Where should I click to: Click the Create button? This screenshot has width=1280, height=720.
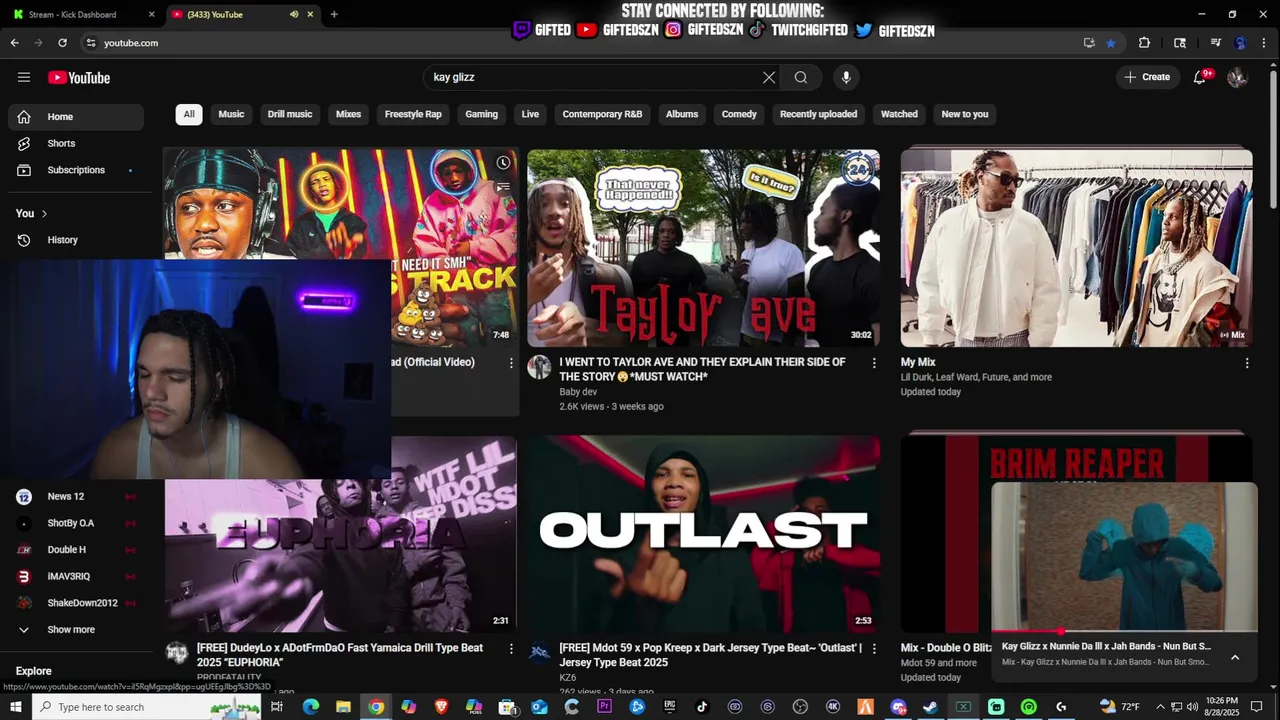point(1146,77)
